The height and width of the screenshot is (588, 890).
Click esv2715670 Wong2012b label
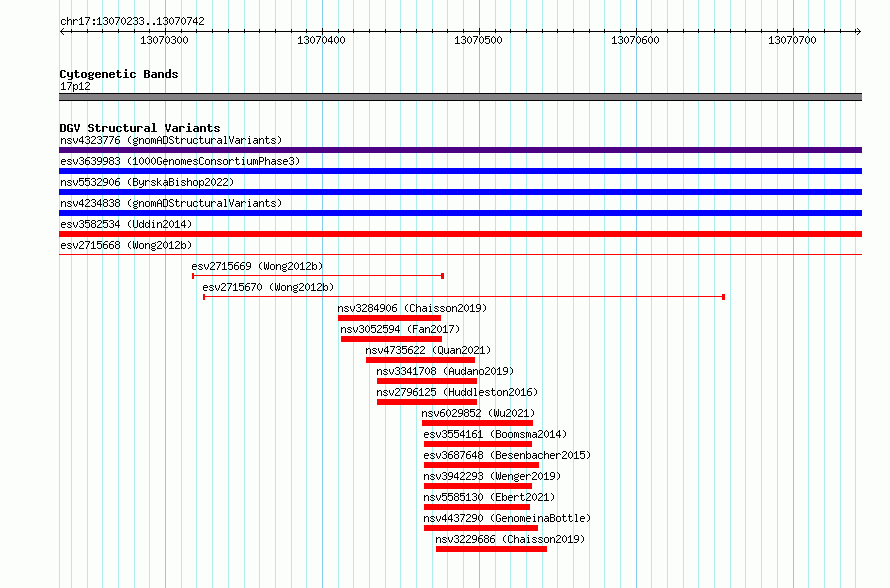pyautogui.click(x=268, y=287)
